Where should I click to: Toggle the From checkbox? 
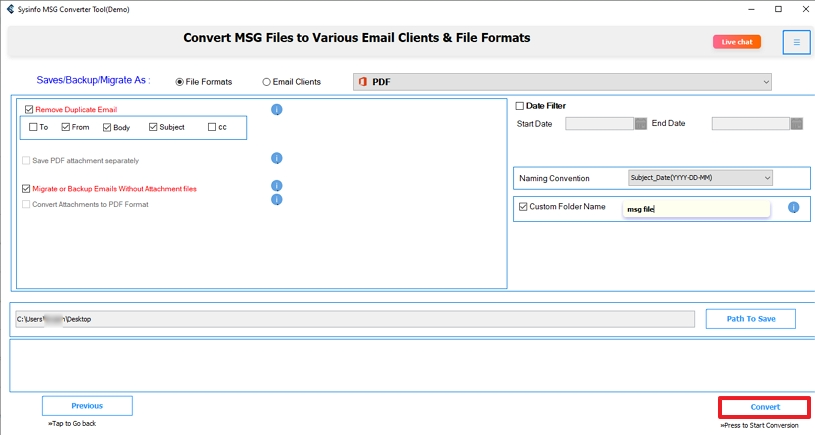65,127
